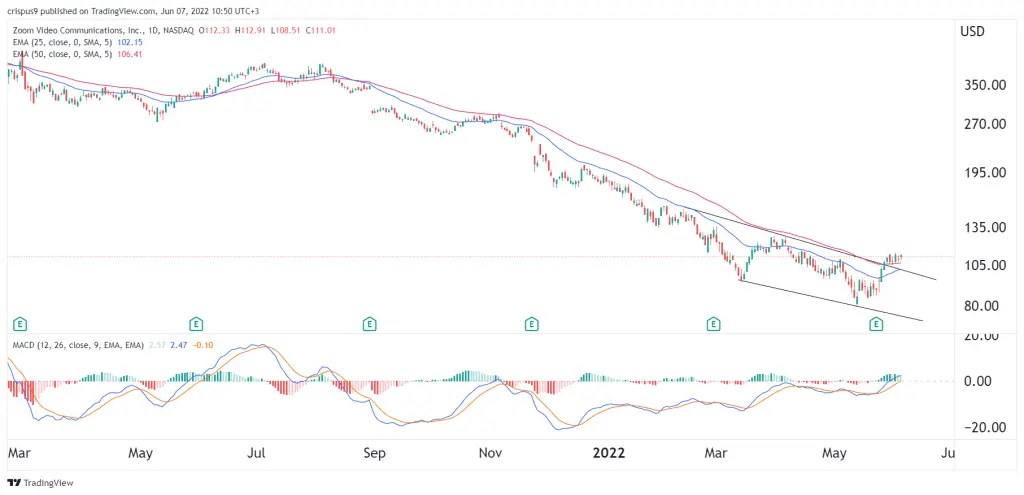Select the earnings E marker above the Sep label

[370, 323]
